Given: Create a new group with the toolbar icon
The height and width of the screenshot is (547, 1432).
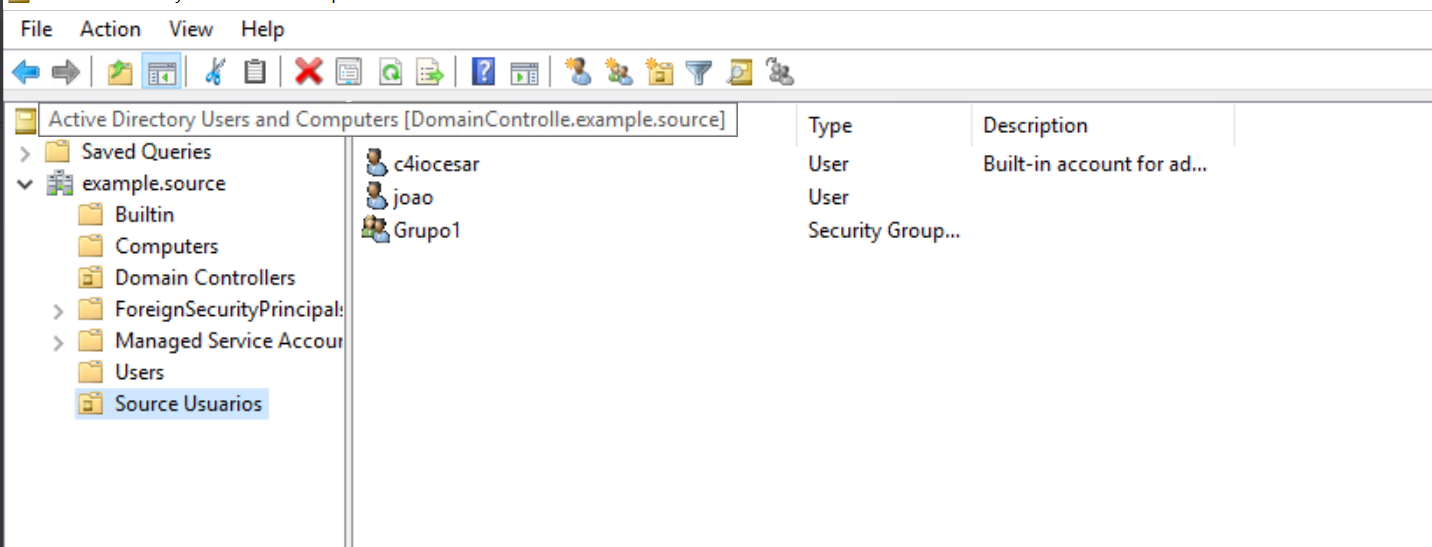Looking at the screenshot, I should coord(619,72).
